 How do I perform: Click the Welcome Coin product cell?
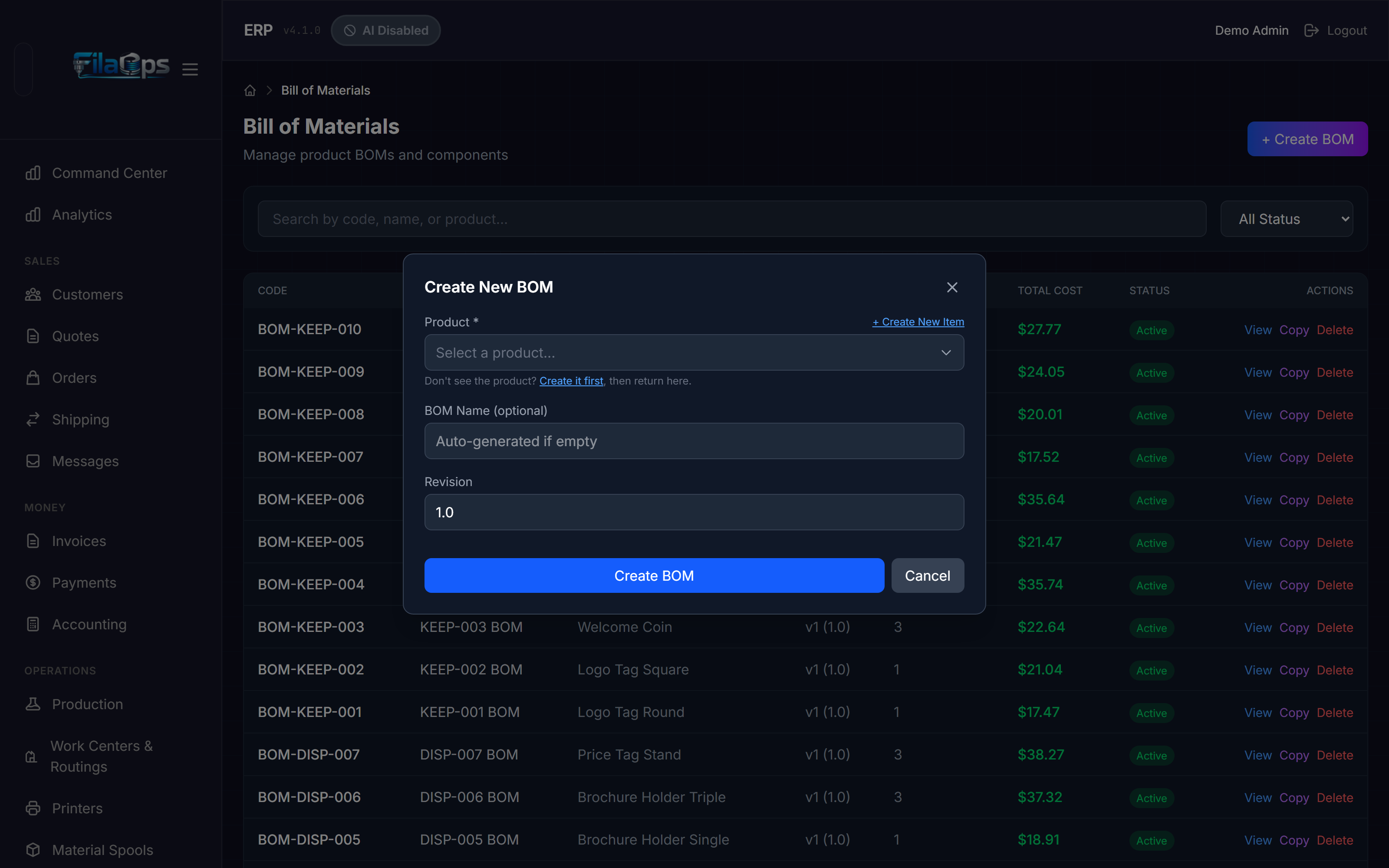pyautogui.click(x=625, y=627)
